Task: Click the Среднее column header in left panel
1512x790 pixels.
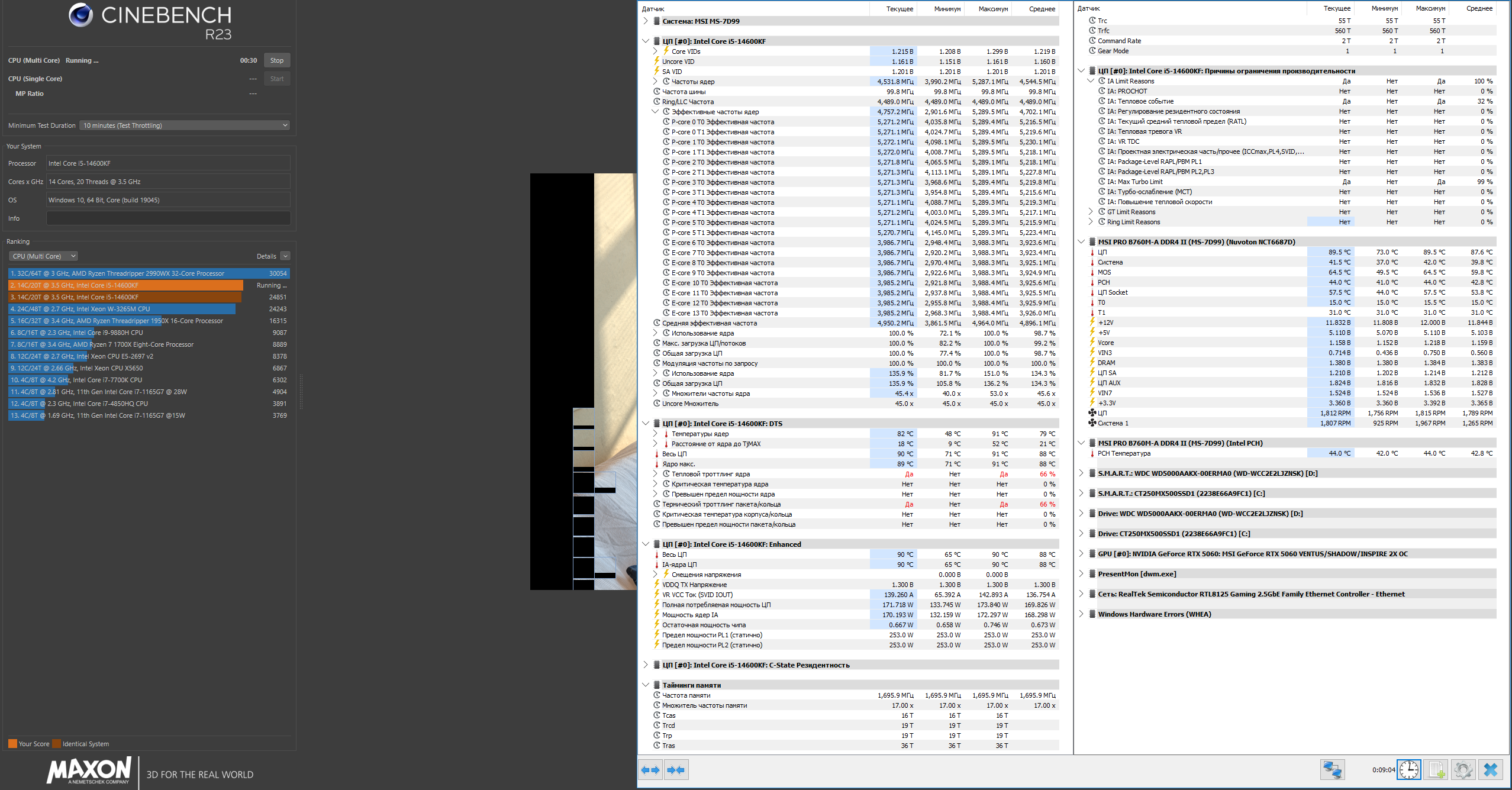Action: tap(1042, 9)
